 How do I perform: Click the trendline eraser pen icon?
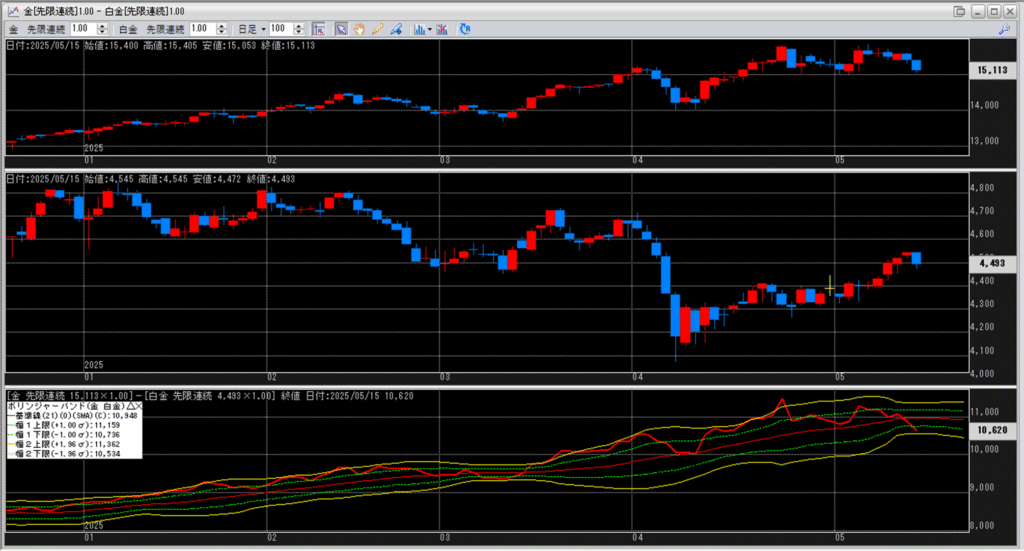(397, 29)
